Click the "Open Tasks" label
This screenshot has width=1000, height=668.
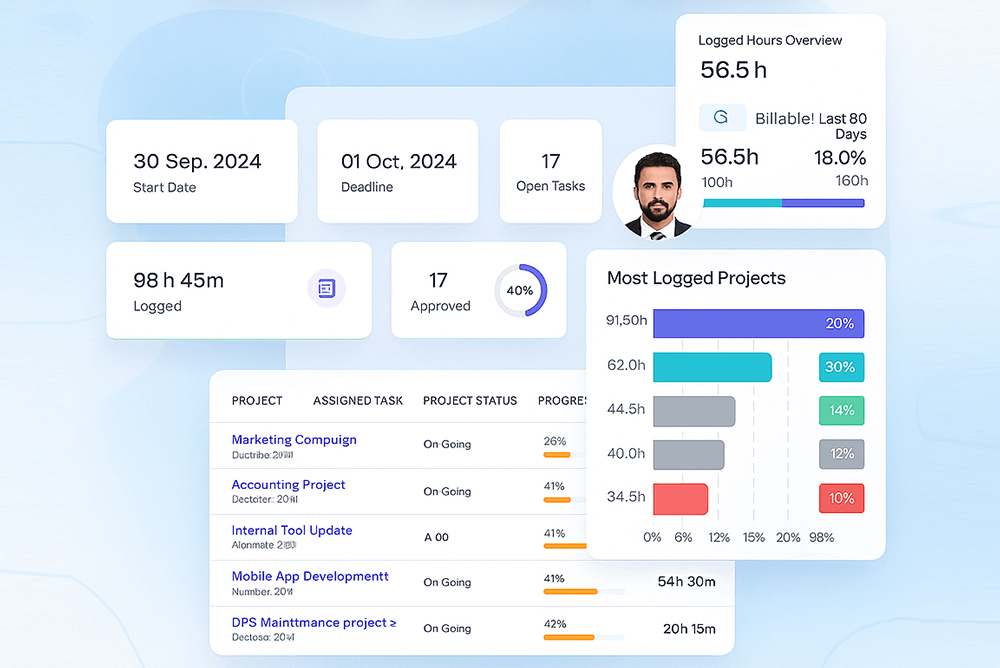pyautogui.click(x=550, y=186)
